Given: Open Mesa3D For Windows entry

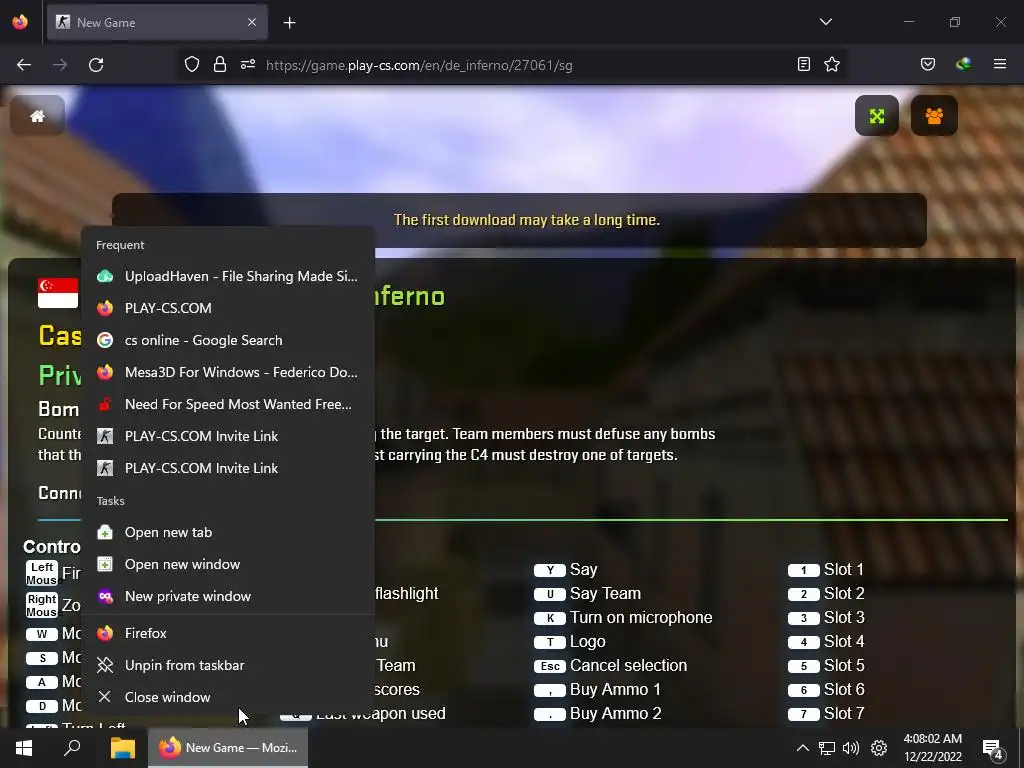Looking at the screenshot, I should (228, 372).
